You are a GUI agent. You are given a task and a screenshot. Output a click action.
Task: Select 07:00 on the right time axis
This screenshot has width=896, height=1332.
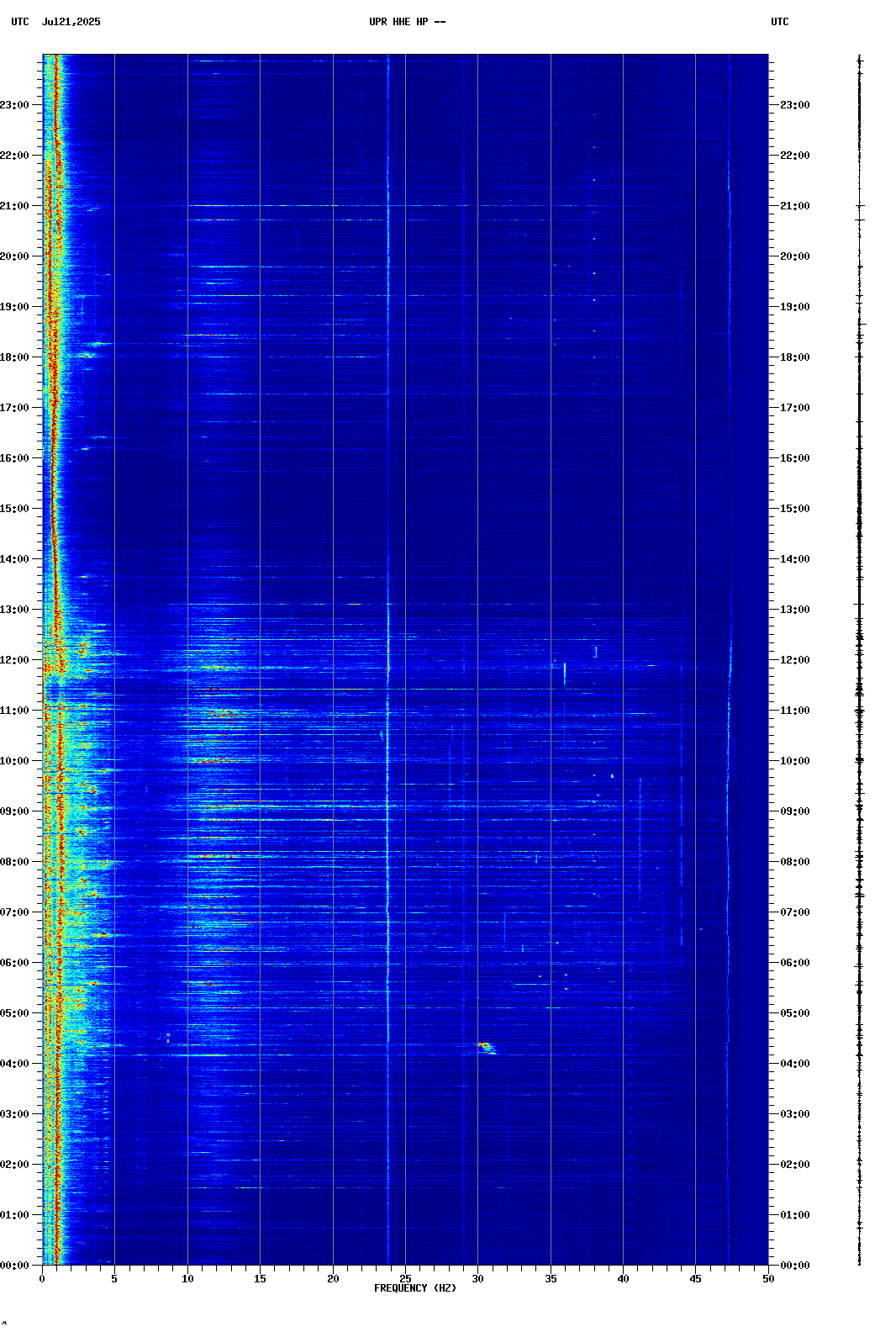(x=795, y=912)
